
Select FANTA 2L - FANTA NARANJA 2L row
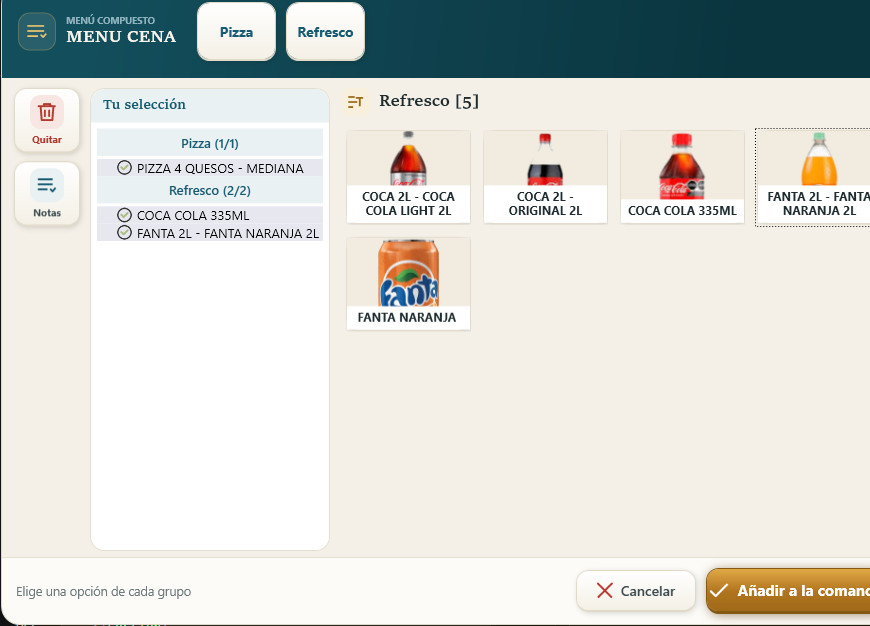210,233
